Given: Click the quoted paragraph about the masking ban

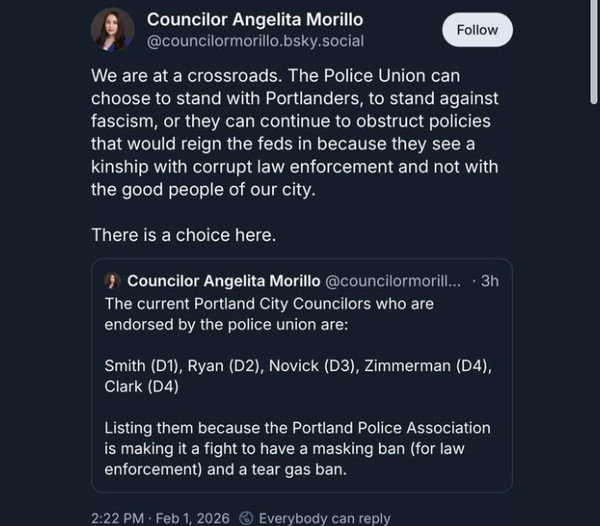Looking at the screenshot, I should click(x=297, y=448).
